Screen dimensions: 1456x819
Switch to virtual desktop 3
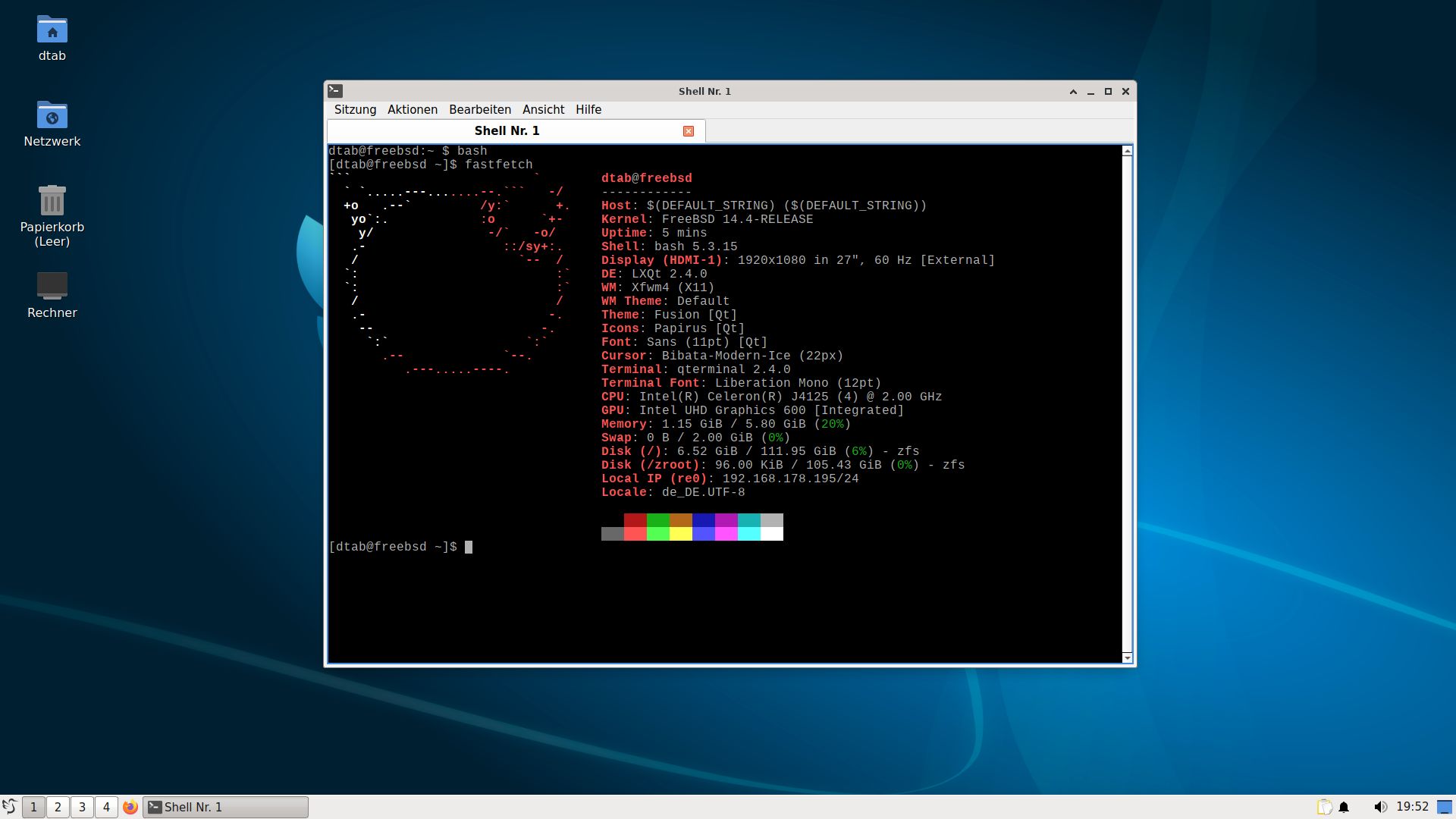point(82,807)
